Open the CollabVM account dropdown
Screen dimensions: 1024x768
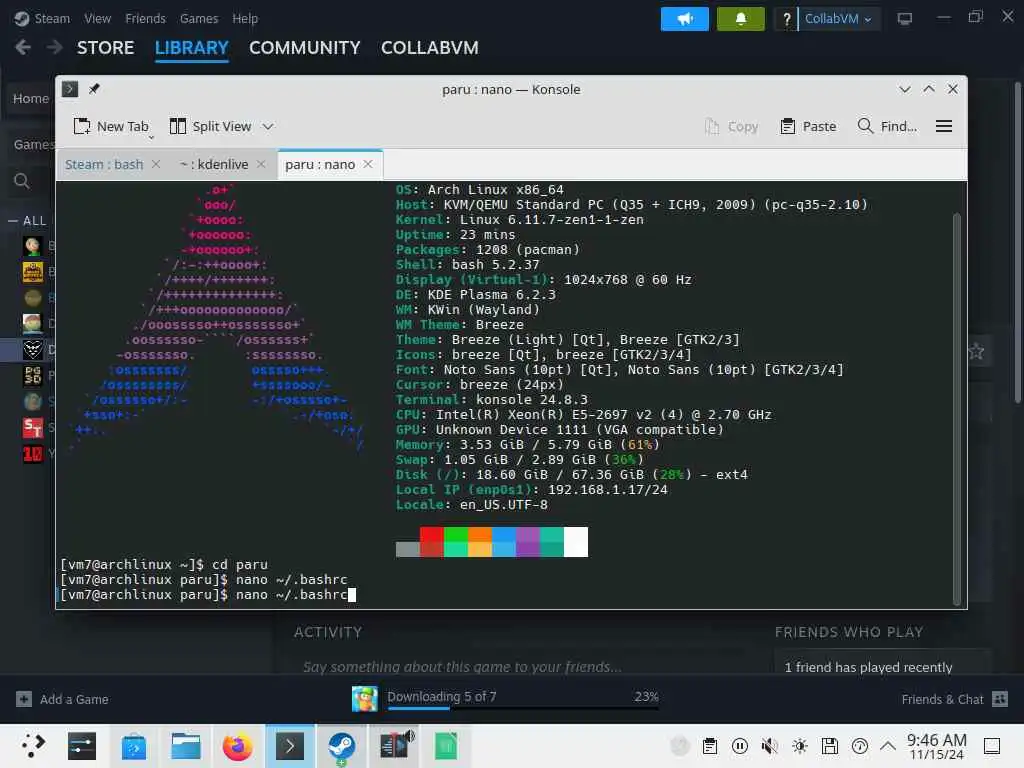click(x=839, y=19)
